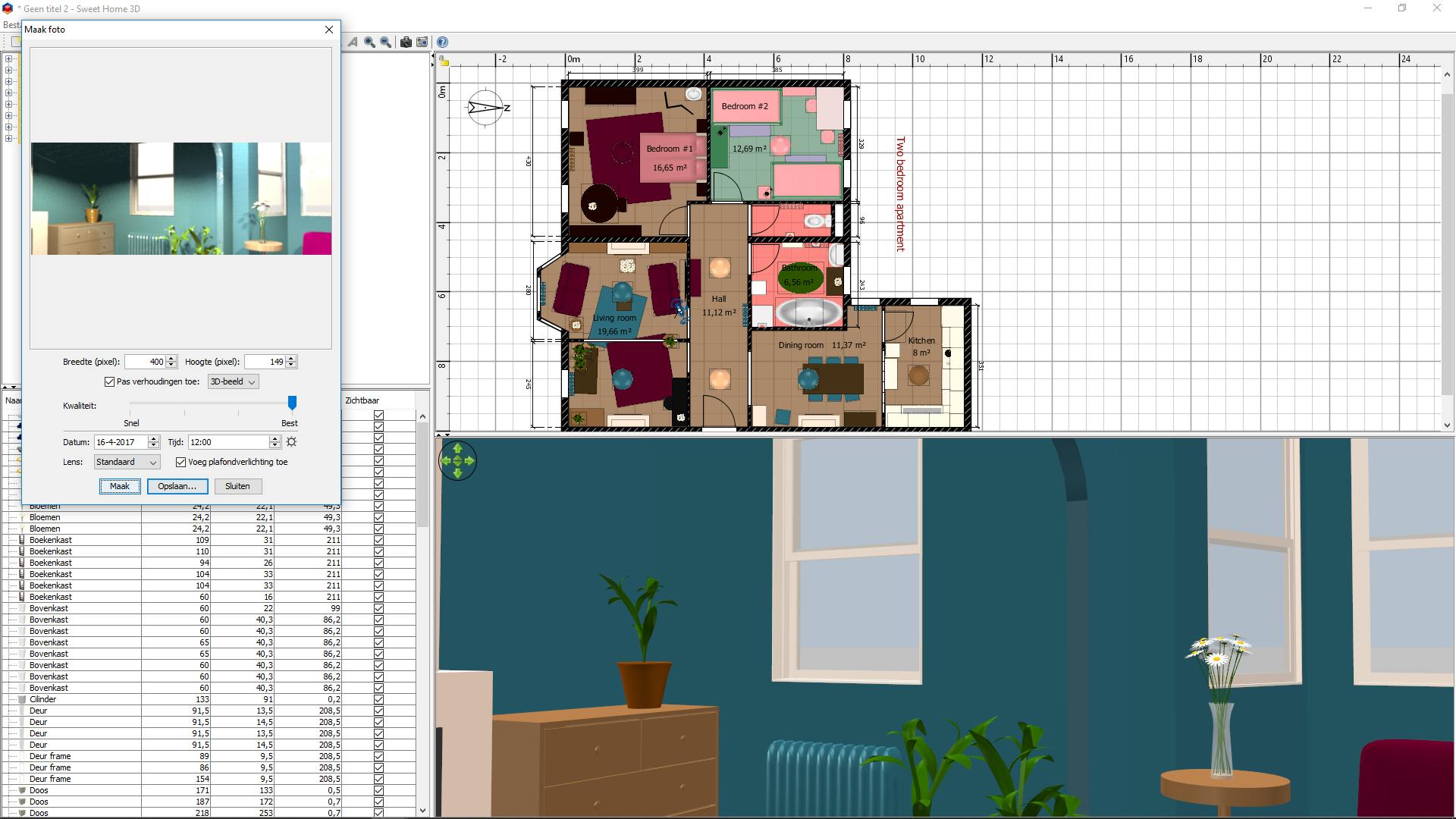Toggle 'Pas verhoudingen toe' checkbox

110,381
